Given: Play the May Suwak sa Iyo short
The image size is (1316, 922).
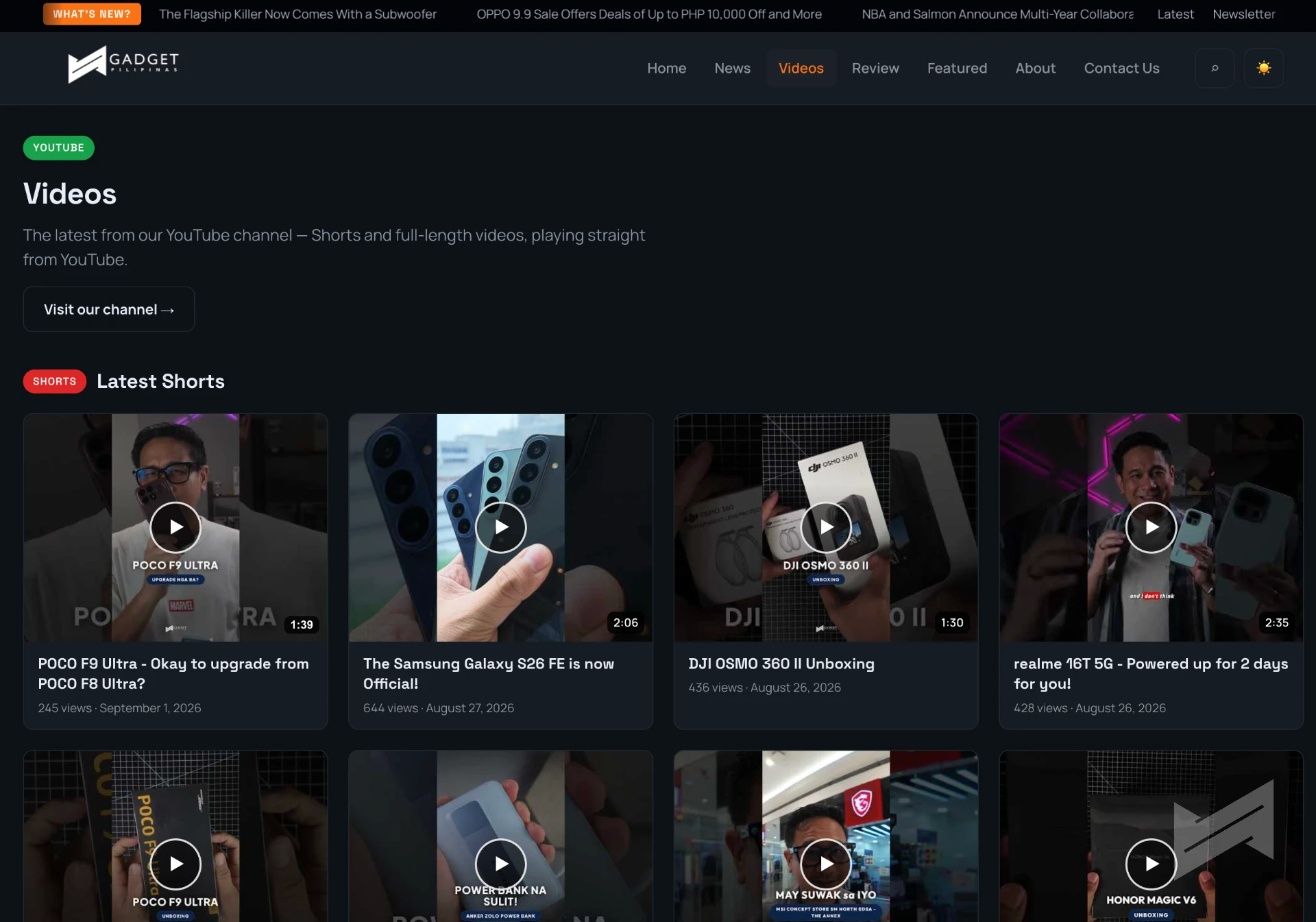Looking at the screenshot, I should [x=826, y=864].
